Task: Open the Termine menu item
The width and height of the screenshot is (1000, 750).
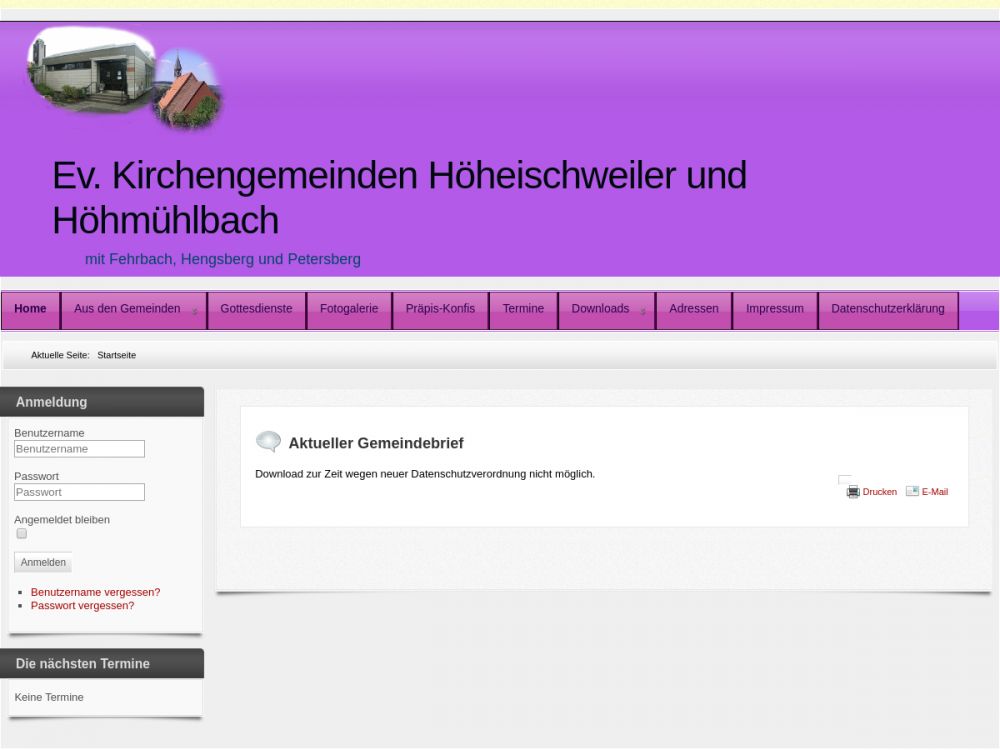Action: coord(523,309)
